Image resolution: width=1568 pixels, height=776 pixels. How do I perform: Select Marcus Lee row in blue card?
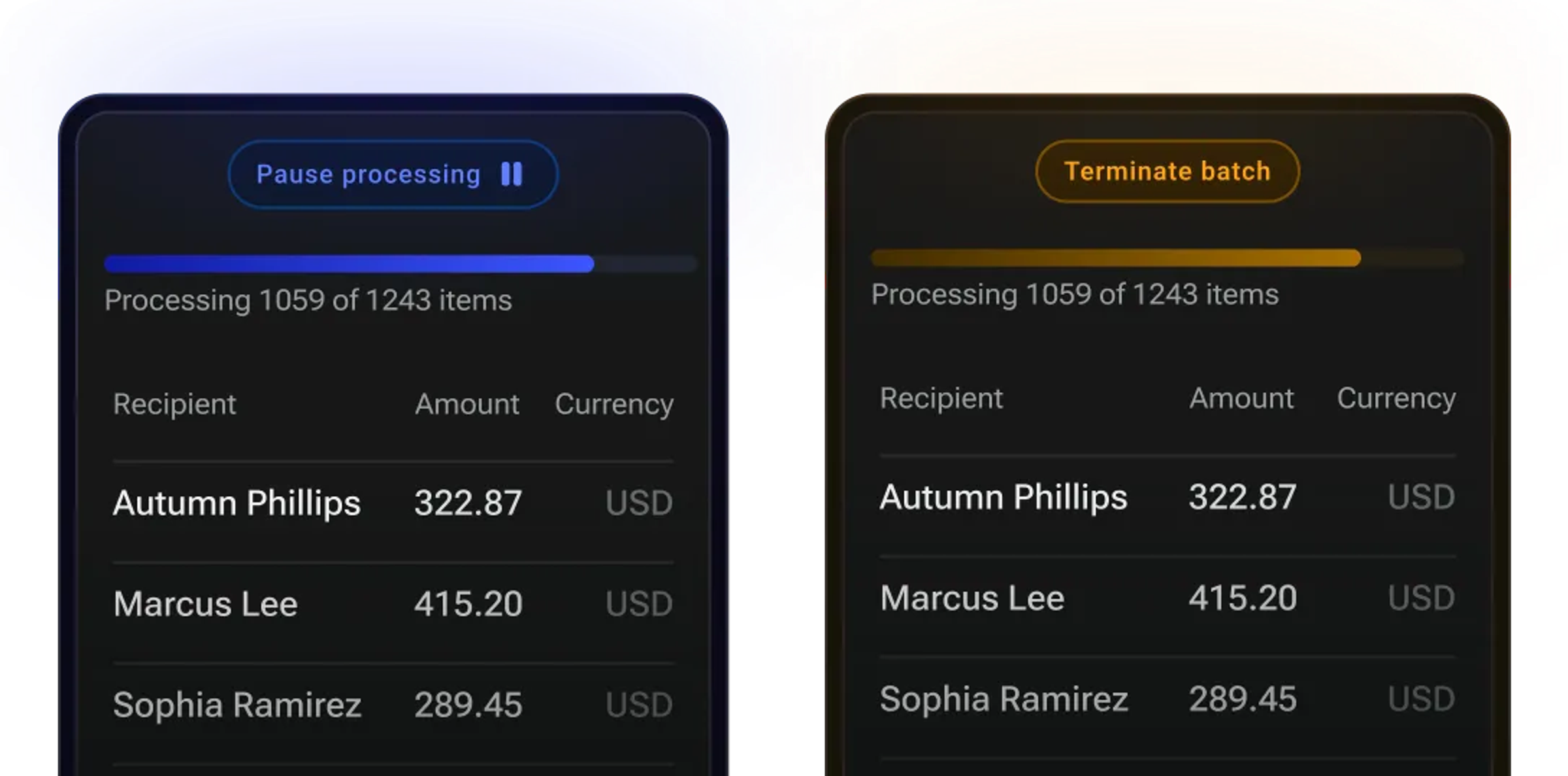(x=393, y=604)
